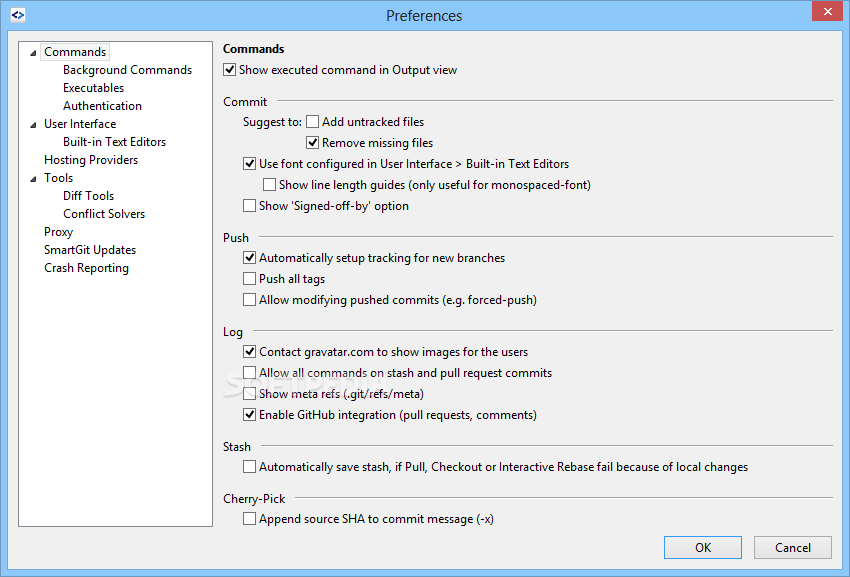Check Append source SHA to commit message
850x577 pixels.
[249, 519]
